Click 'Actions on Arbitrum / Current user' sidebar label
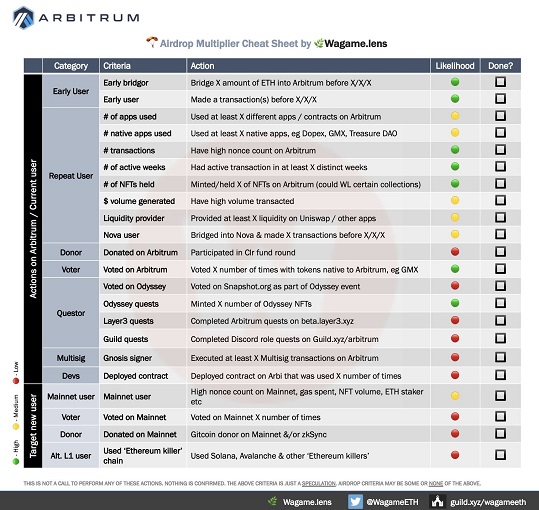 (x=33, y=229)
